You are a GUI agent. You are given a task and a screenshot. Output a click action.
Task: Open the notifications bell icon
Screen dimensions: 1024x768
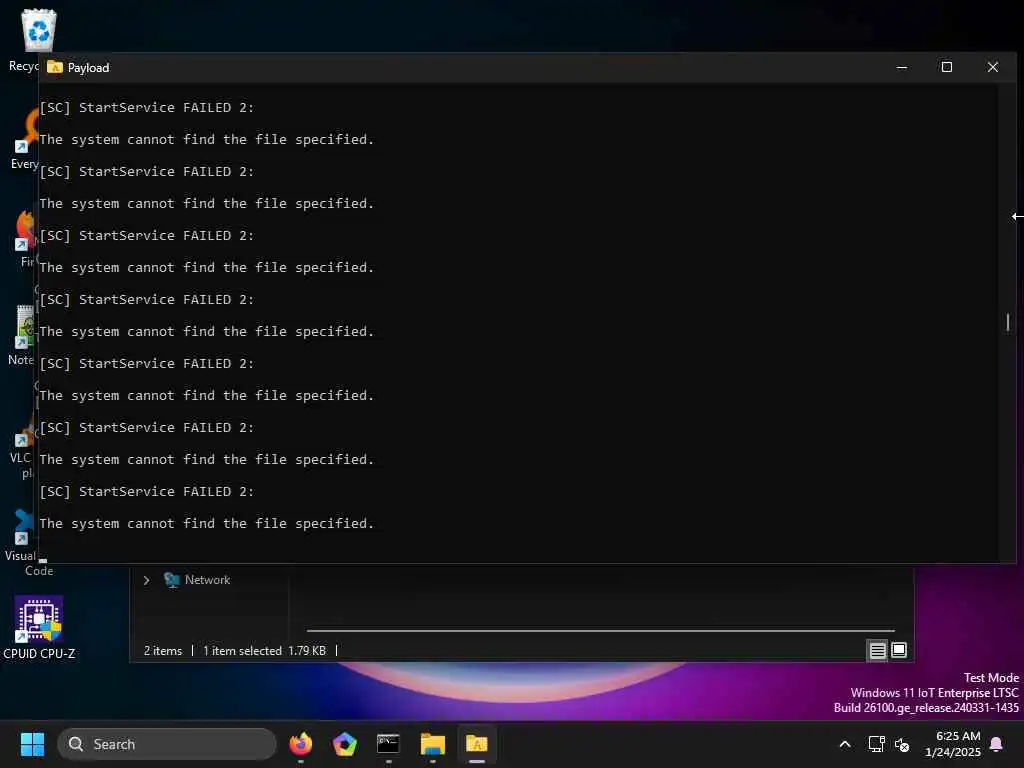pyautogui.click(x=997, y=744)
